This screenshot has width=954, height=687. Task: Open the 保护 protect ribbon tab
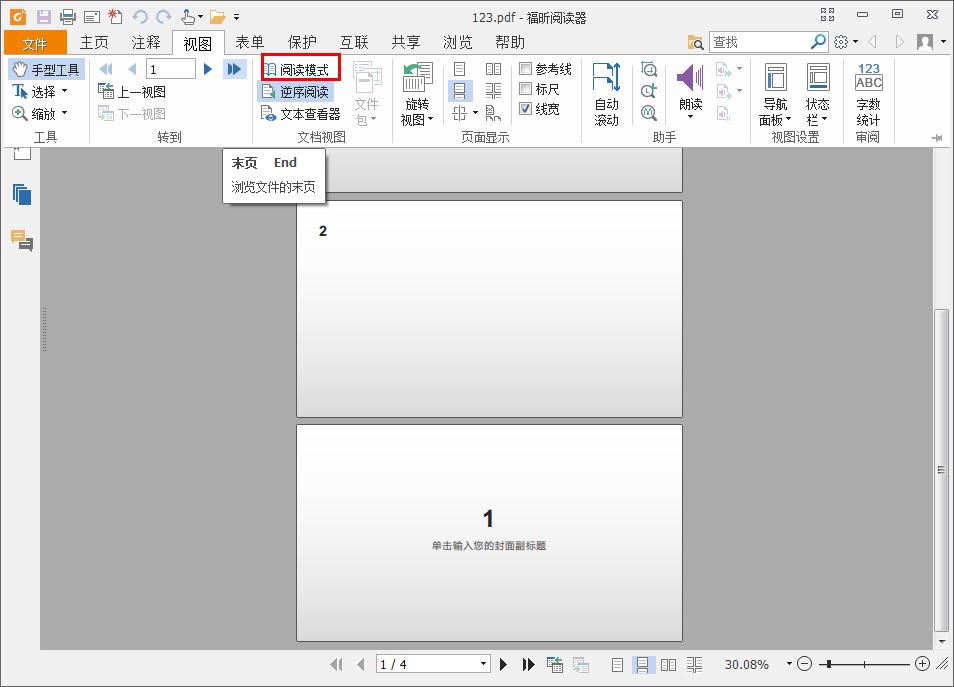click(301, 42)
